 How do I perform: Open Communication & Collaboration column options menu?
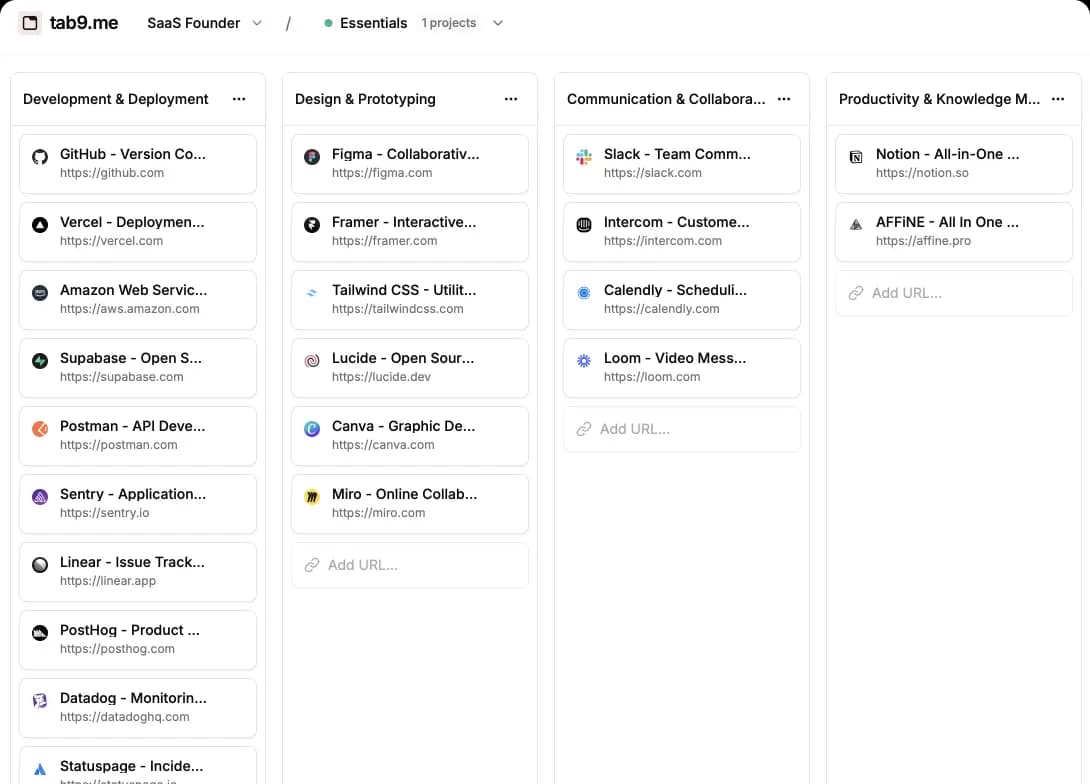click(x=784, y=99)
